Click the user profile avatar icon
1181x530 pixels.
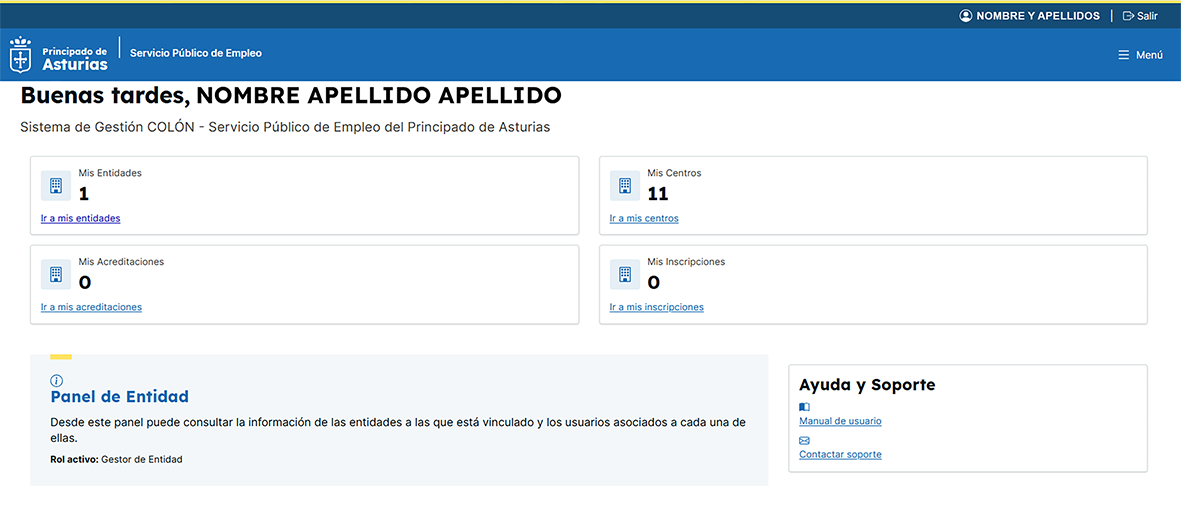(x=965, y=16)
